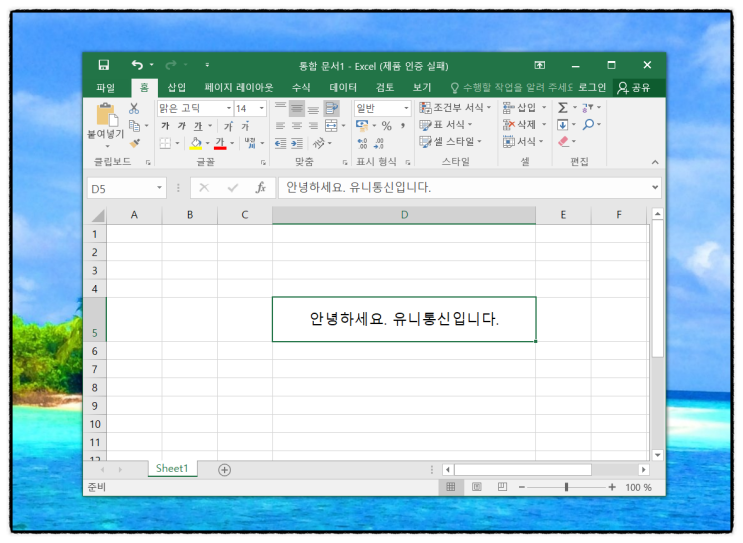Decrease font size with smaller 가 button
This screenshot has width=743, height=543.
245,126
